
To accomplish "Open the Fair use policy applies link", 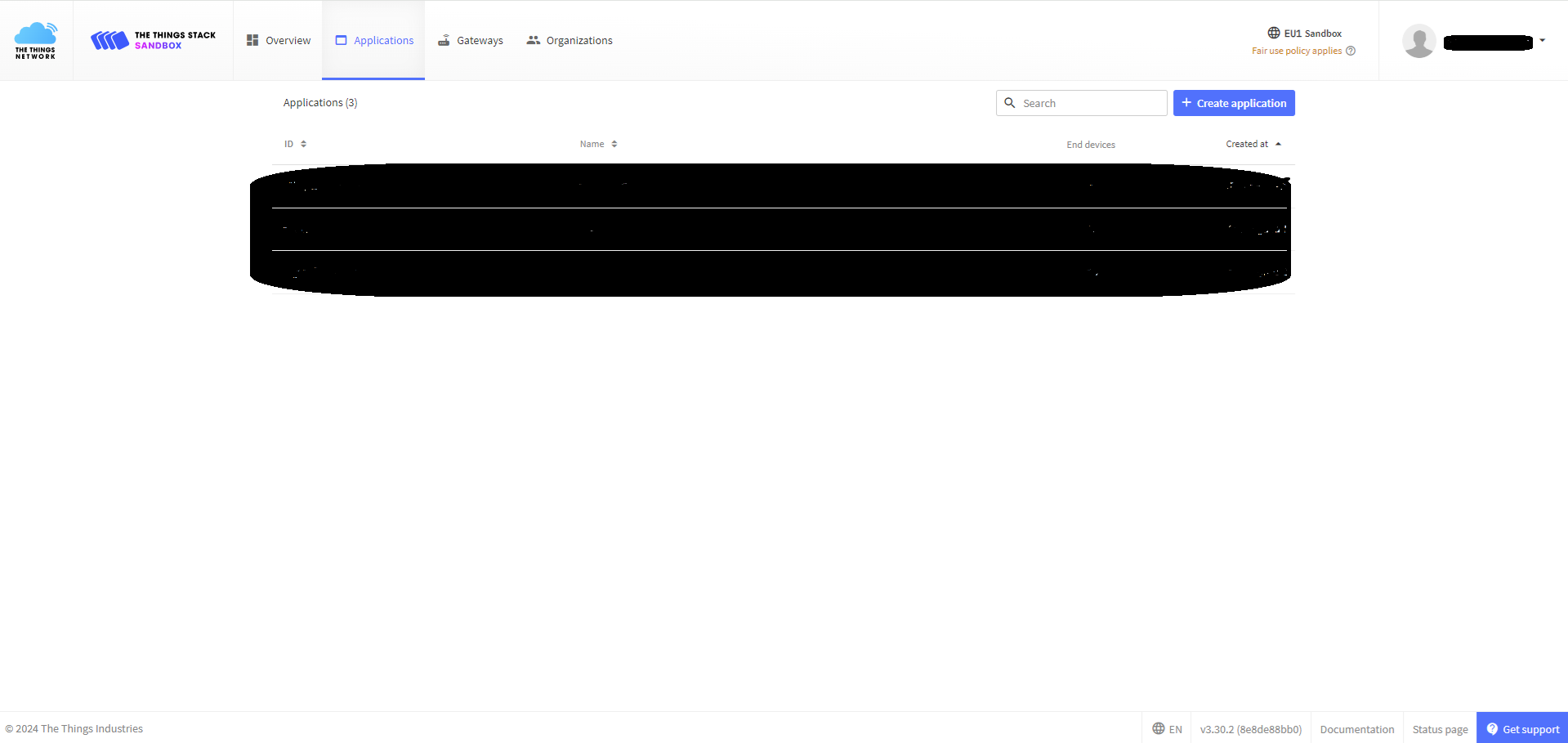I will click(1297, 51).
